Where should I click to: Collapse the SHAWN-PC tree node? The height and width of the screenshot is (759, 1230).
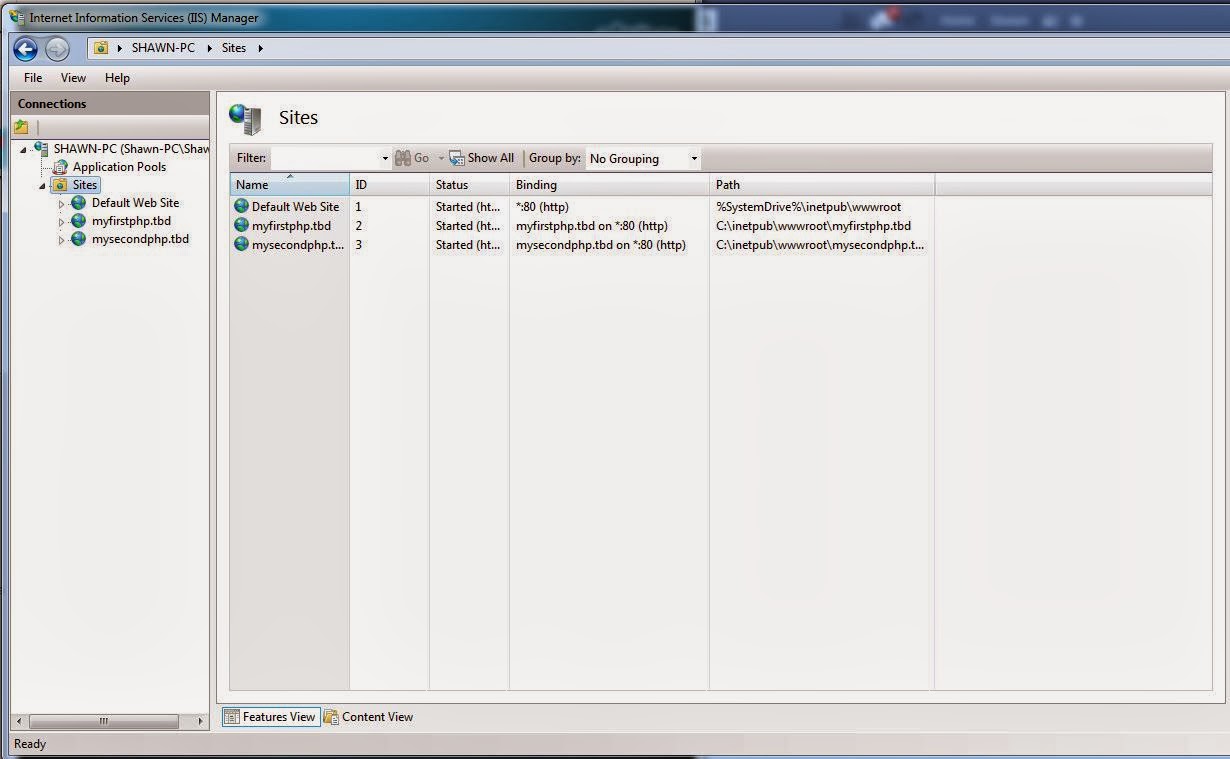point(23,148)
